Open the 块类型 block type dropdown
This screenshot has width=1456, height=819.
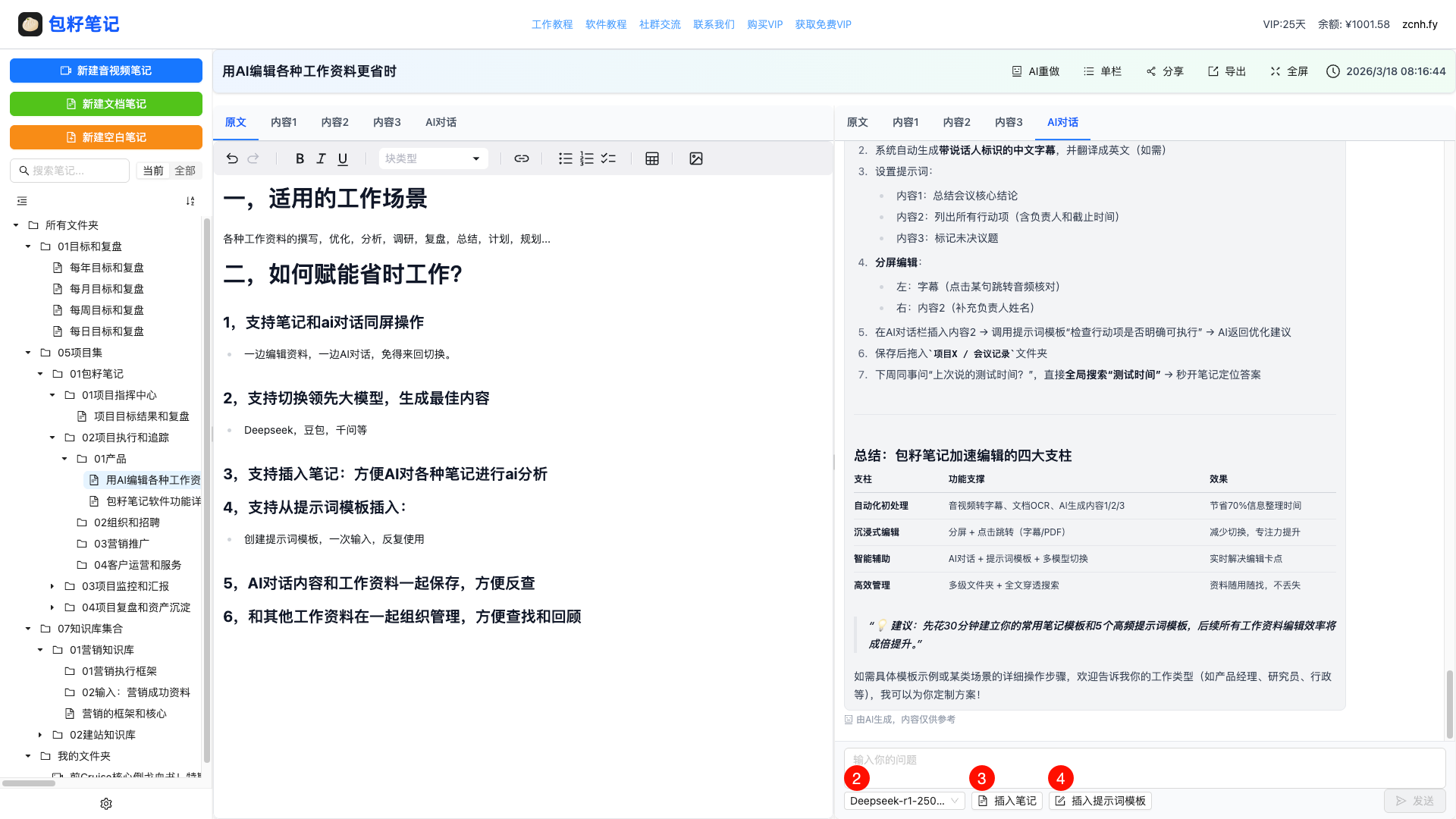tap(432, 158)
